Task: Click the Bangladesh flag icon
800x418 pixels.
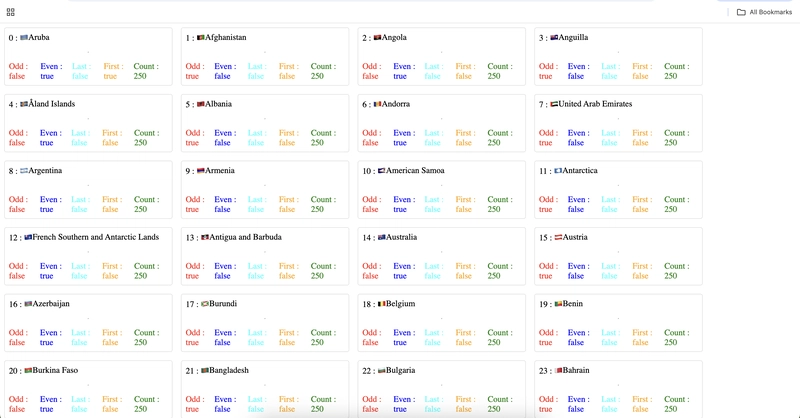Action: coord(205,371)
